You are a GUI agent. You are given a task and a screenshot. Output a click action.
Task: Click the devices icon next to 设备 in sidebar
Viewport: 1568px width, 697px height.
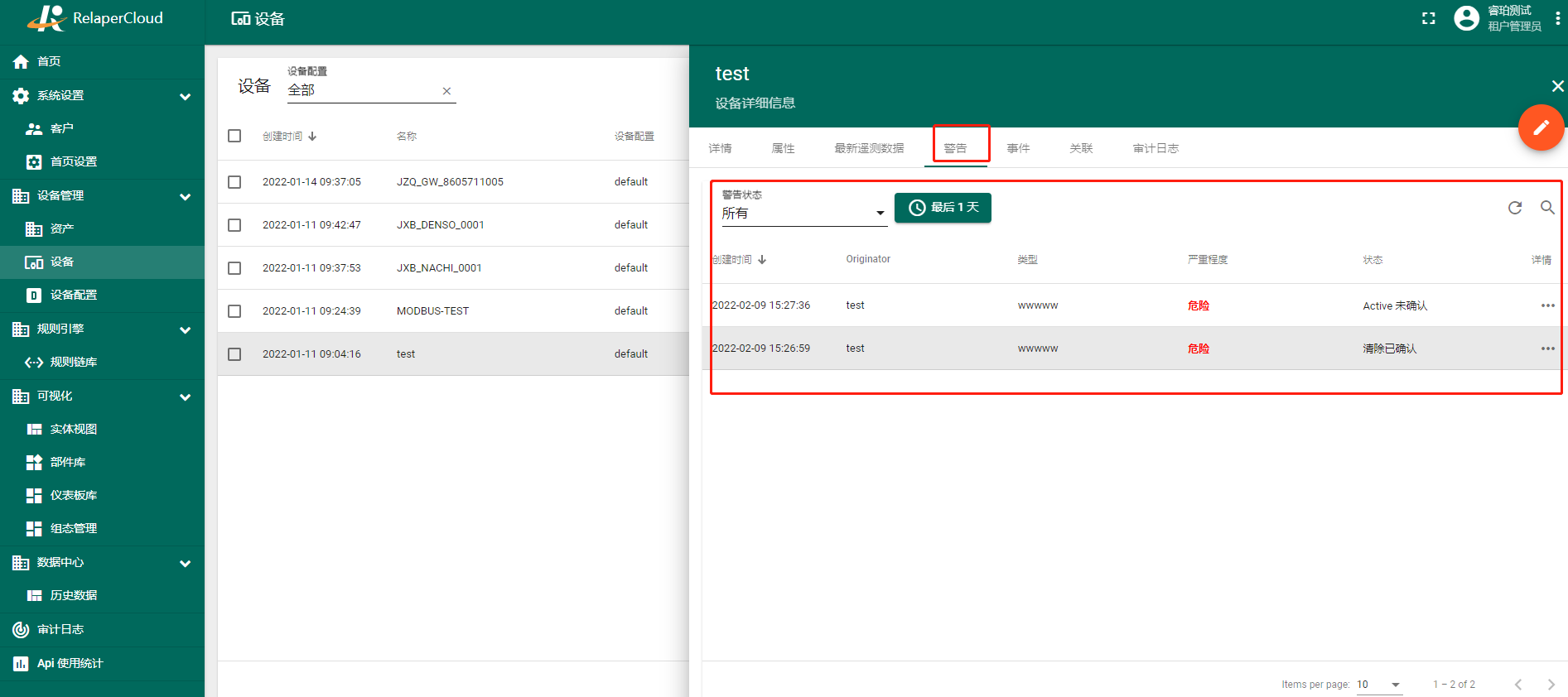pos(34,262)
